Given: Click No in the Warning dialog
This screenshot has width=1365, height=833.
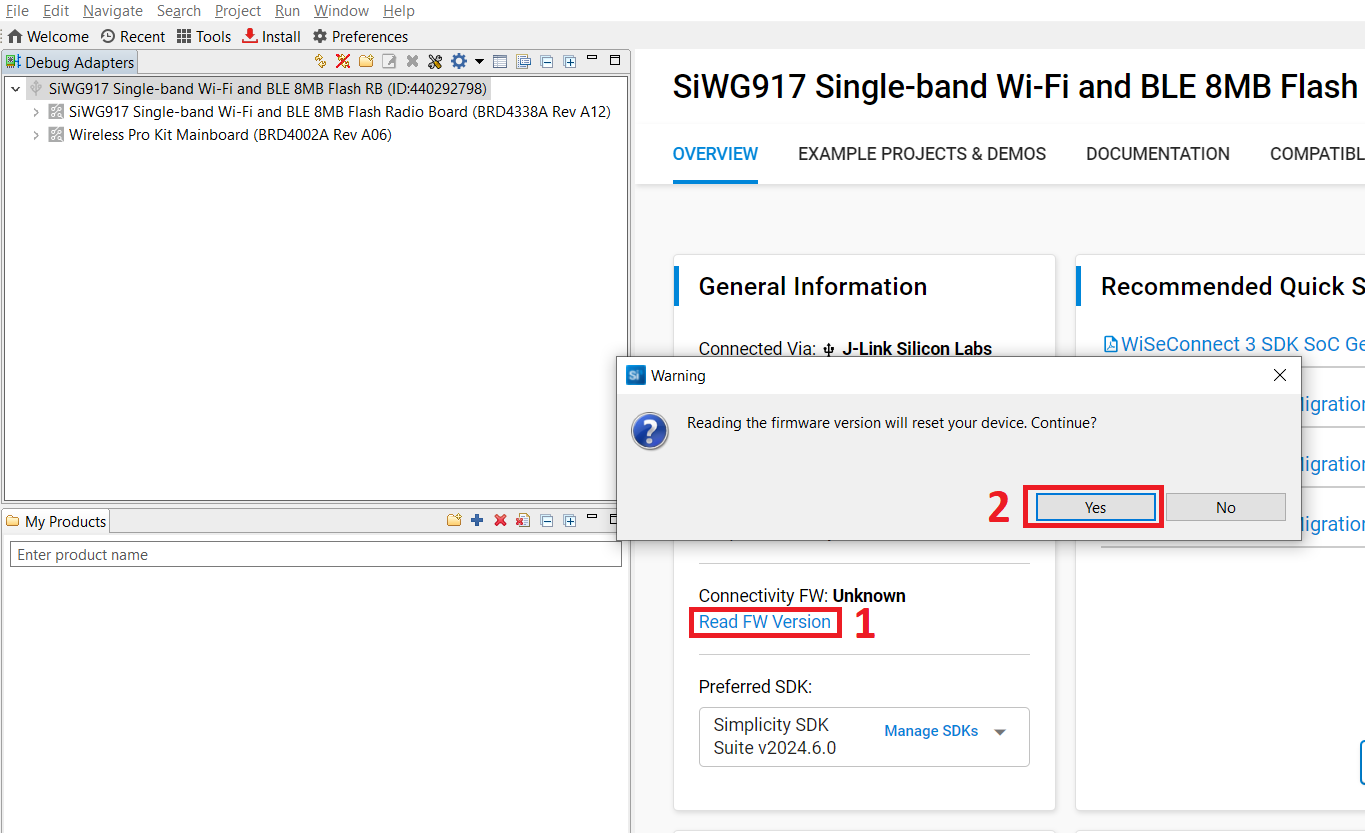Looking at the screenshot, I should point(1225,507).
